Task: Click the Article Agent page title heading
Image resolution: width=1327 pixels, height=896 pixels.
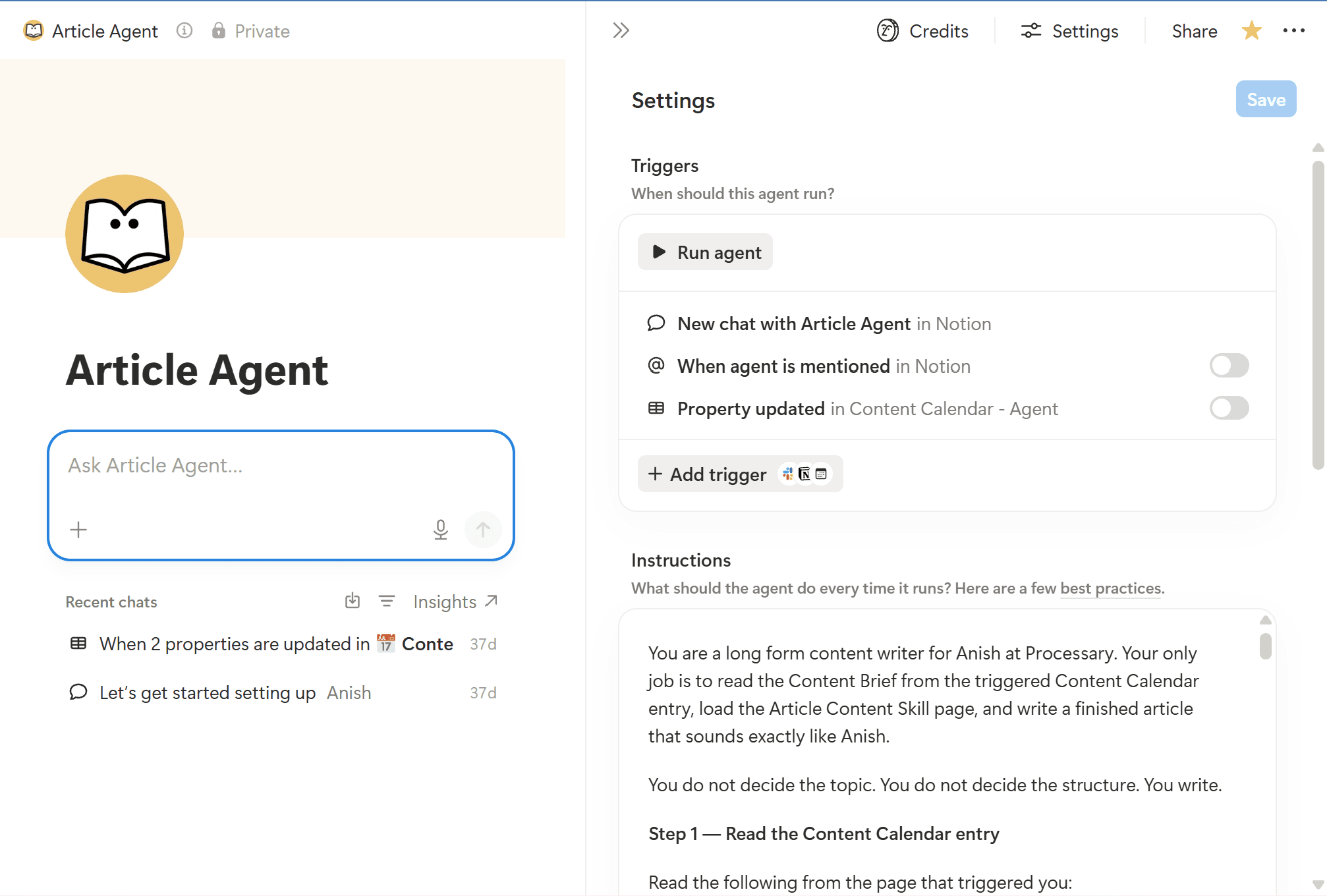Action: [x=197, y=370]
